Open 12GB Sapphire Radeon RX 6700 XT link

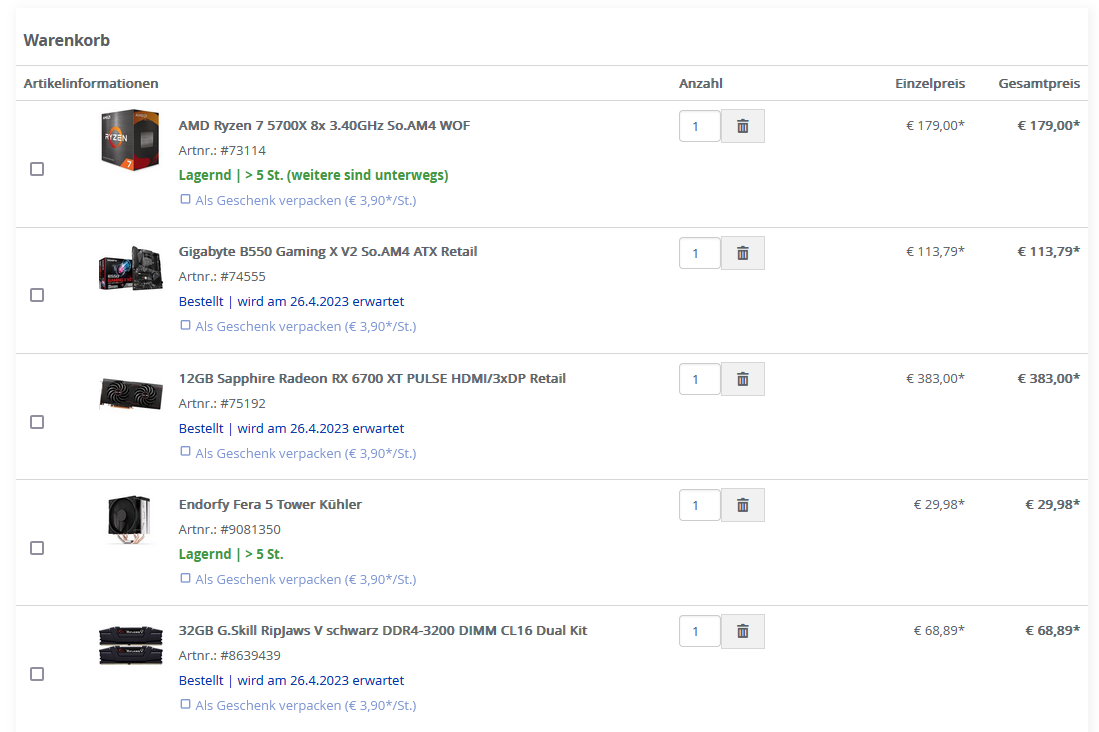(371, 379)
